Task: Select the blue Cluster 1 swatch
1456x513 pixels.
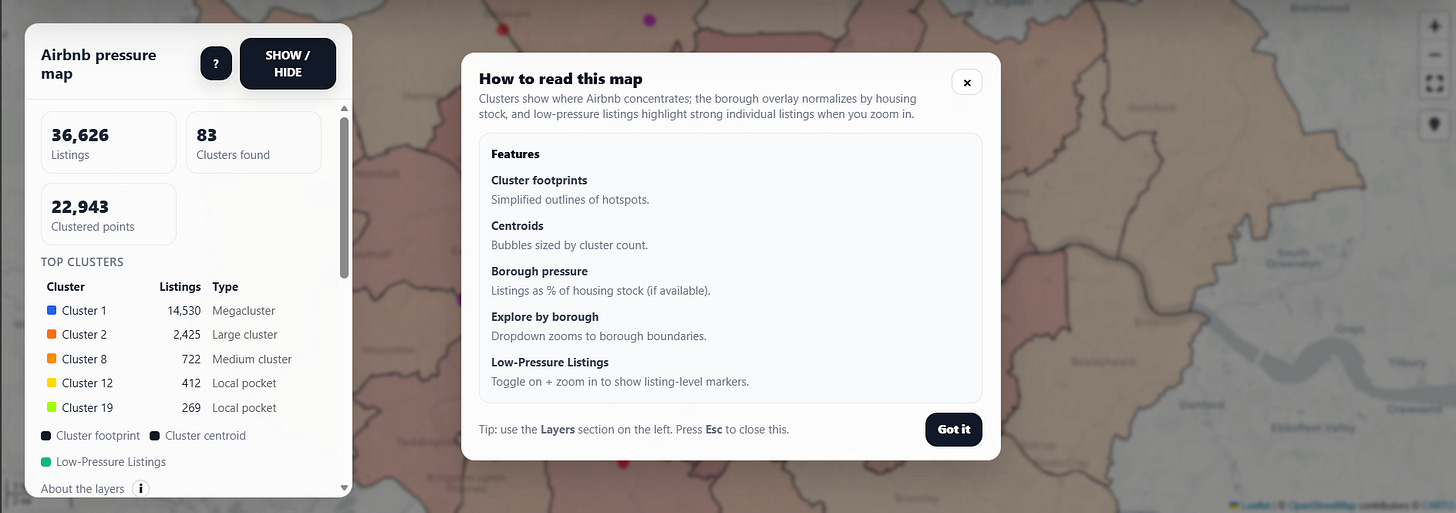Action: [x=52, y=311]
